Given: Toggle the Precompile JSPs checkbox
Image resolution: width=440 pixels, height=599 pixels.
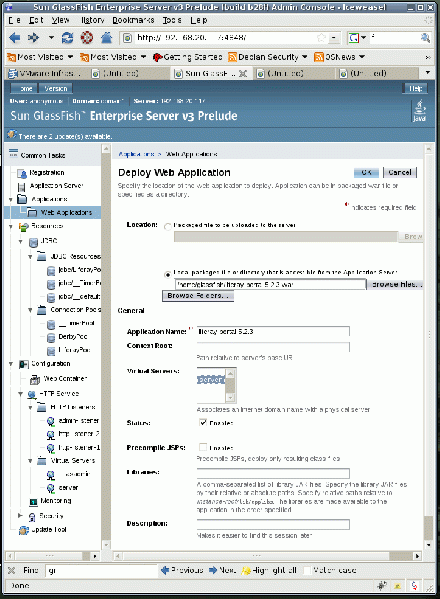Looking at the screenshot, I should click(x=203, y=447).
